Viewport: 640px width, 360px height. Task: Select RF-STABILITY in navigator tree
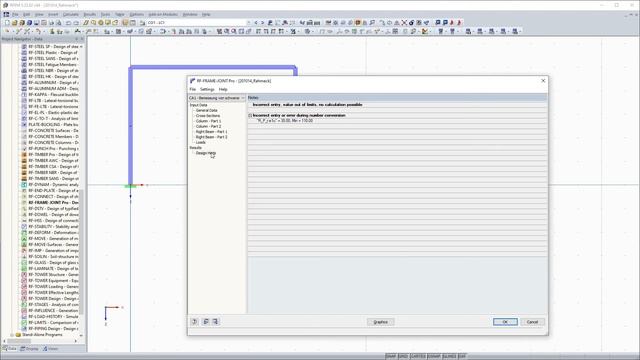point(53,227)
